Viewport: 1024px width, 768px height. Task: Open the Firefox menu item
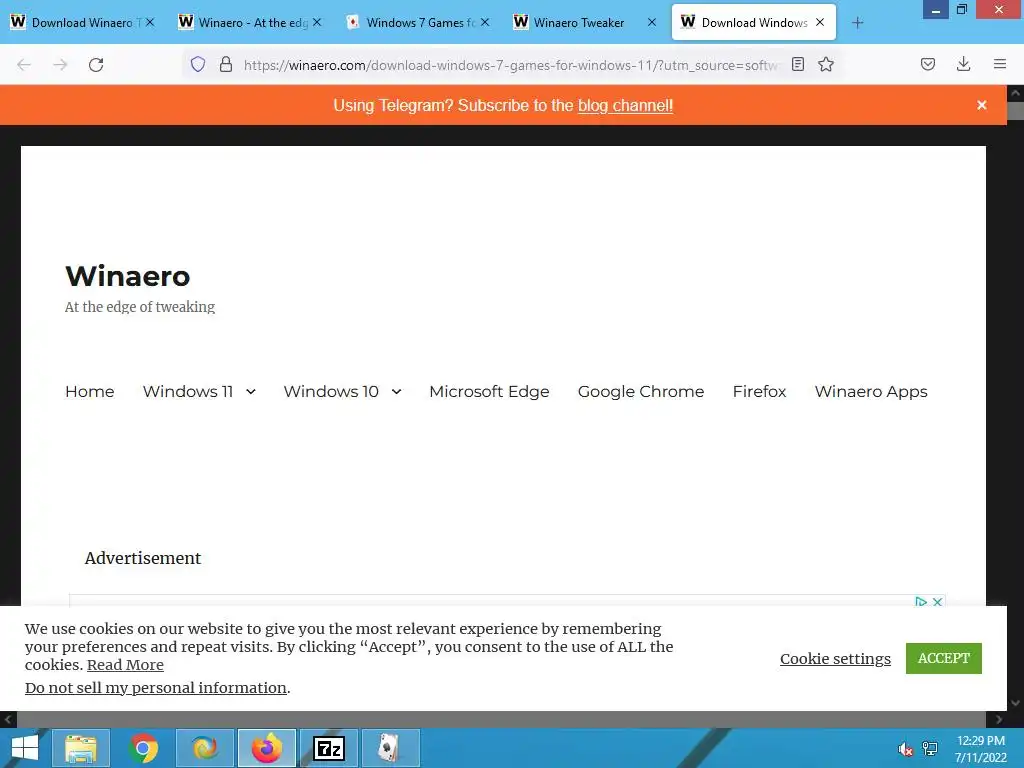point(759,391)
